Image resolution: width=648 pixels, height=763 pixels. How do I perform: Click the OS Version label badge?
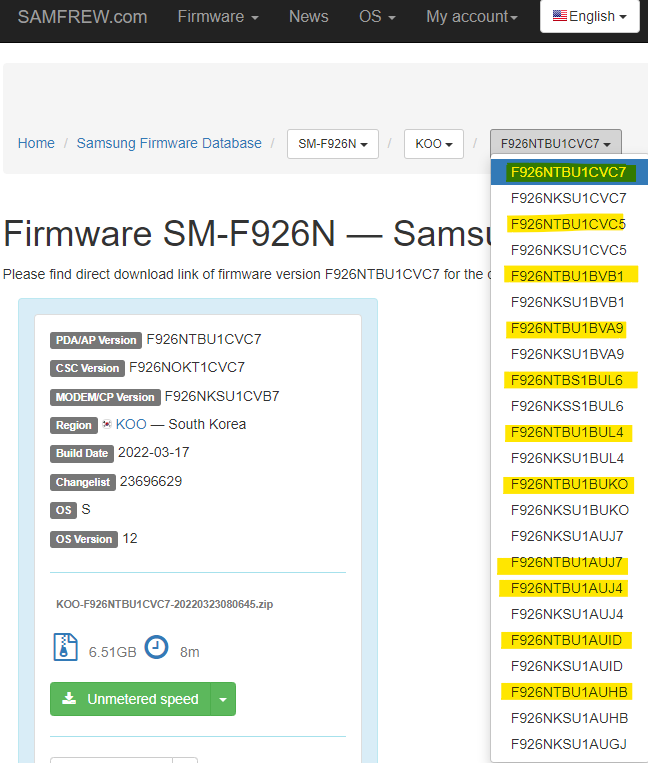click(x=84, y=539)
